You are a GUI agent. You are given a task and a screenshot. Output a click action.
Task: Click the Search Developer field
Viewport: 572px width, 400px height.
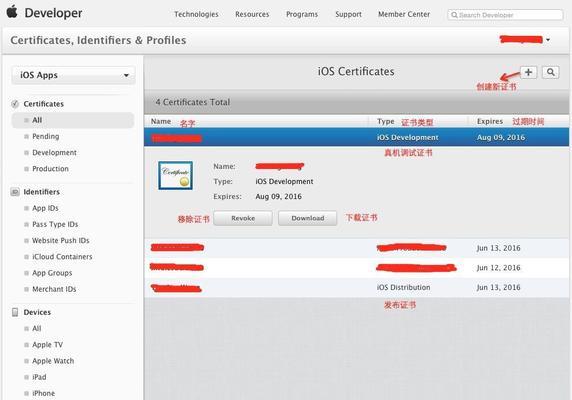[x=505, y=15]
